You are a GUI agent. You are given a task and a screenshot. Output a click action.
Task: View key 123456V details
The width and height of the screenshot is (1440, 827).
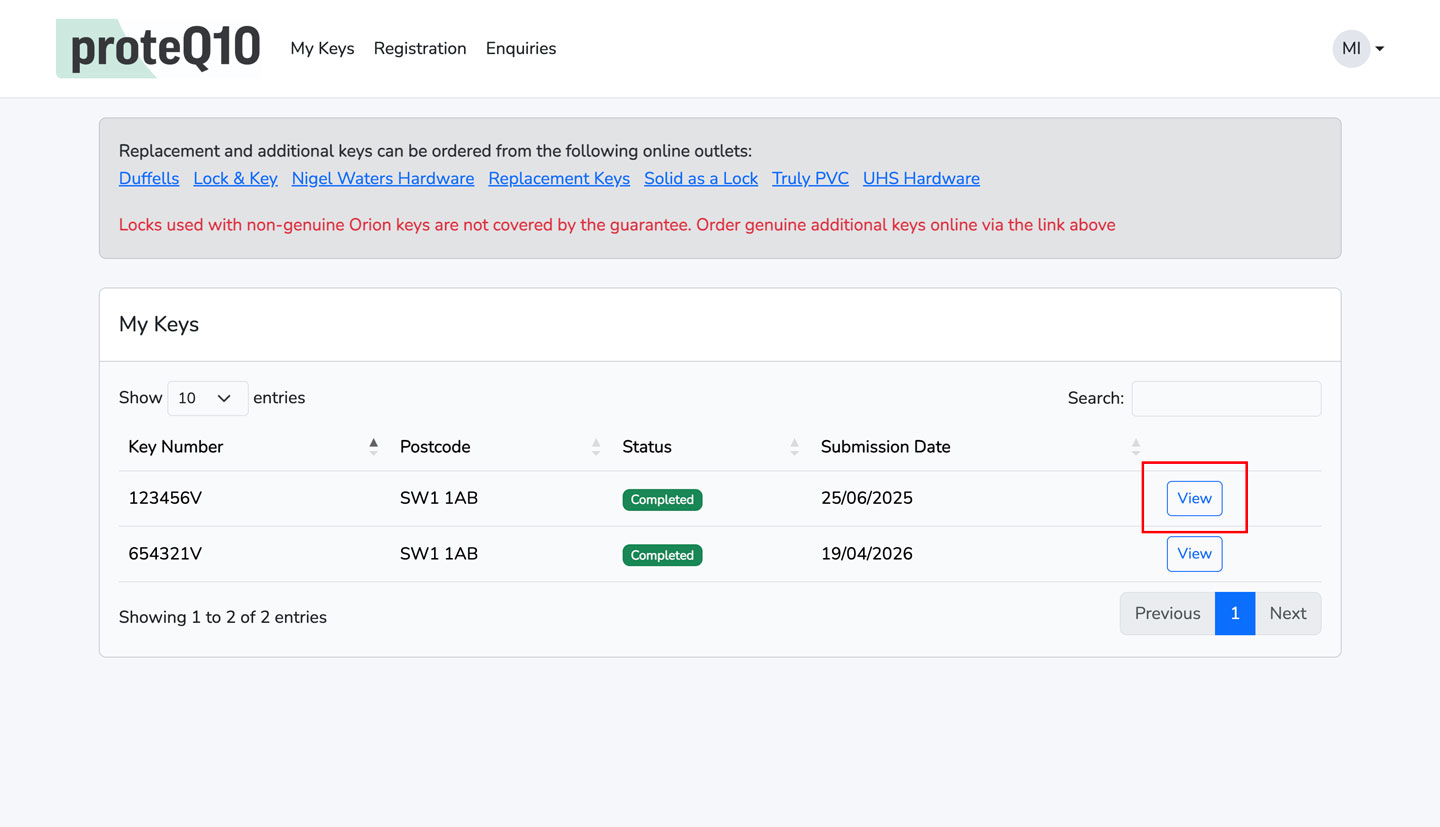pos(1194,498)
